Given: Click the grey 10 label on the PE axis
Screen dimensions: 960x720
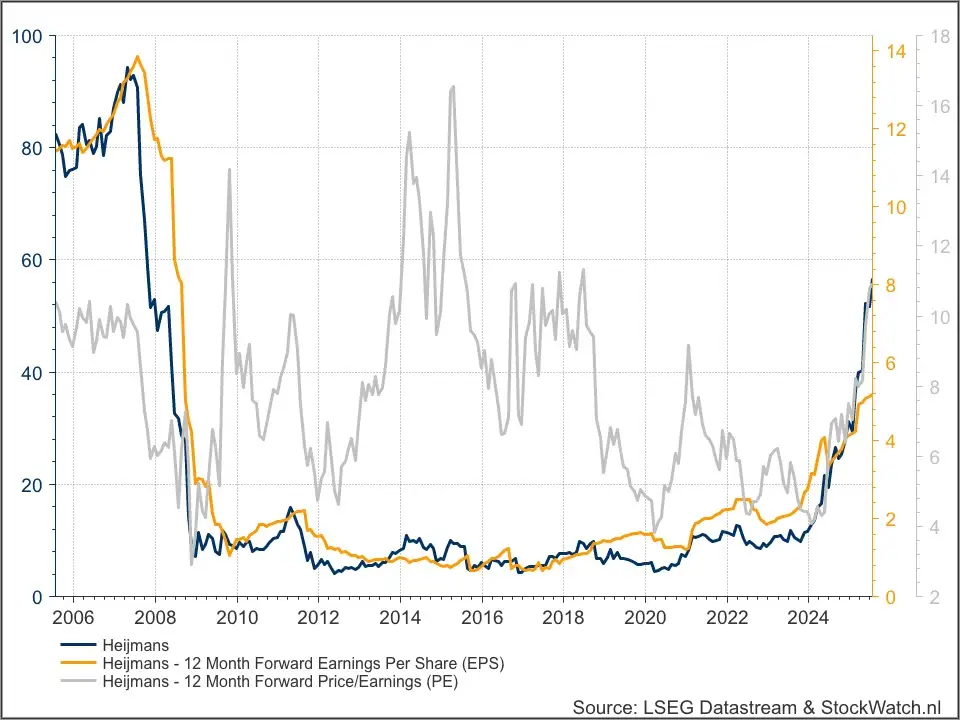Looking at the screenshot, I should pos(940,317).
